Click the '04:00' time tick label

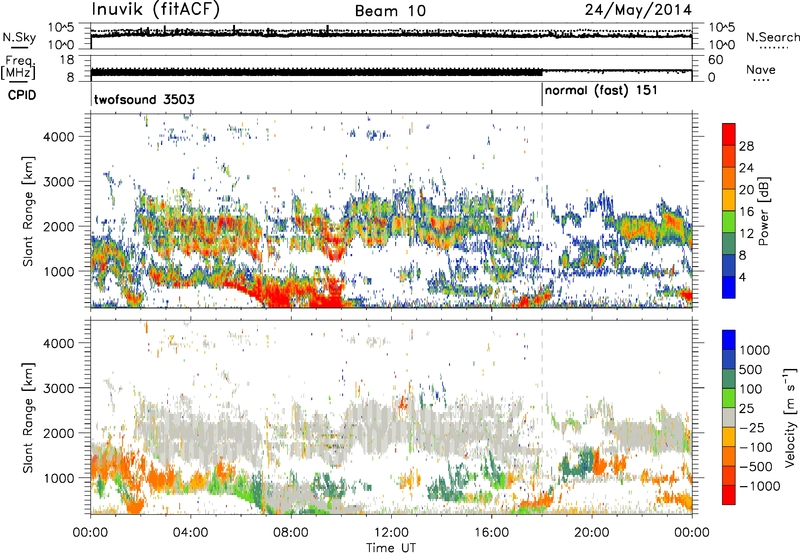(190, 533)
